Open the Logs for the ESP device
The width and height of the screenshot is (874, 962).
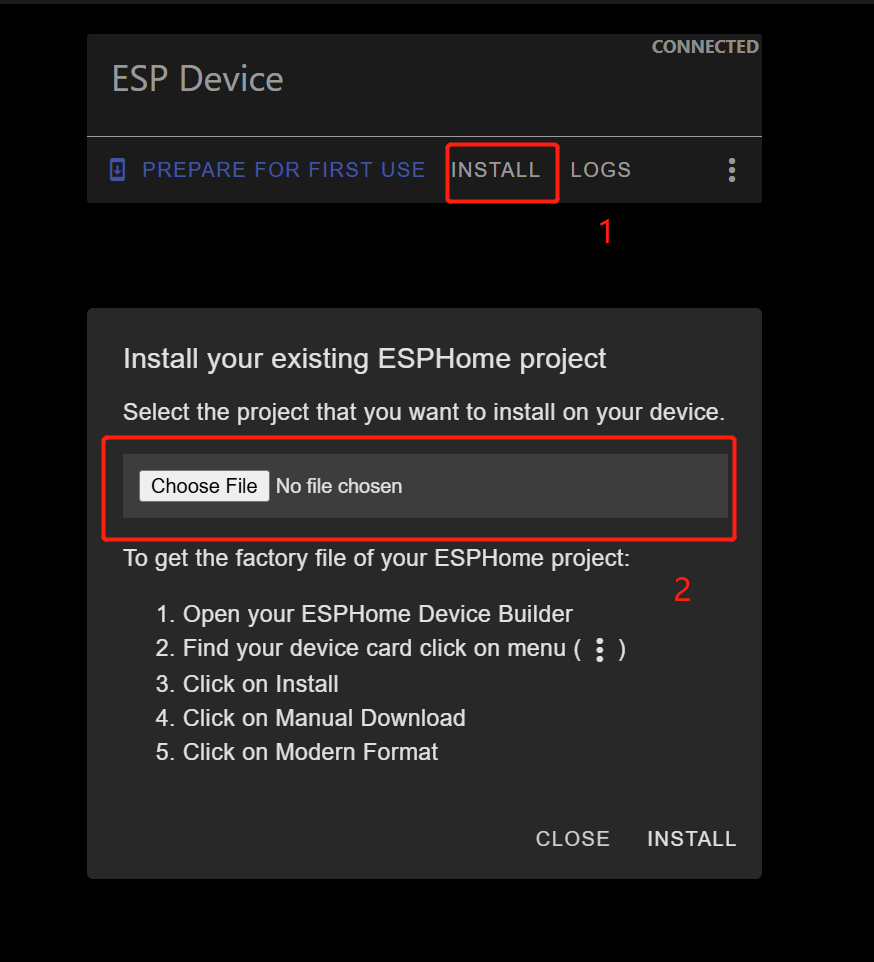[600, 170]
